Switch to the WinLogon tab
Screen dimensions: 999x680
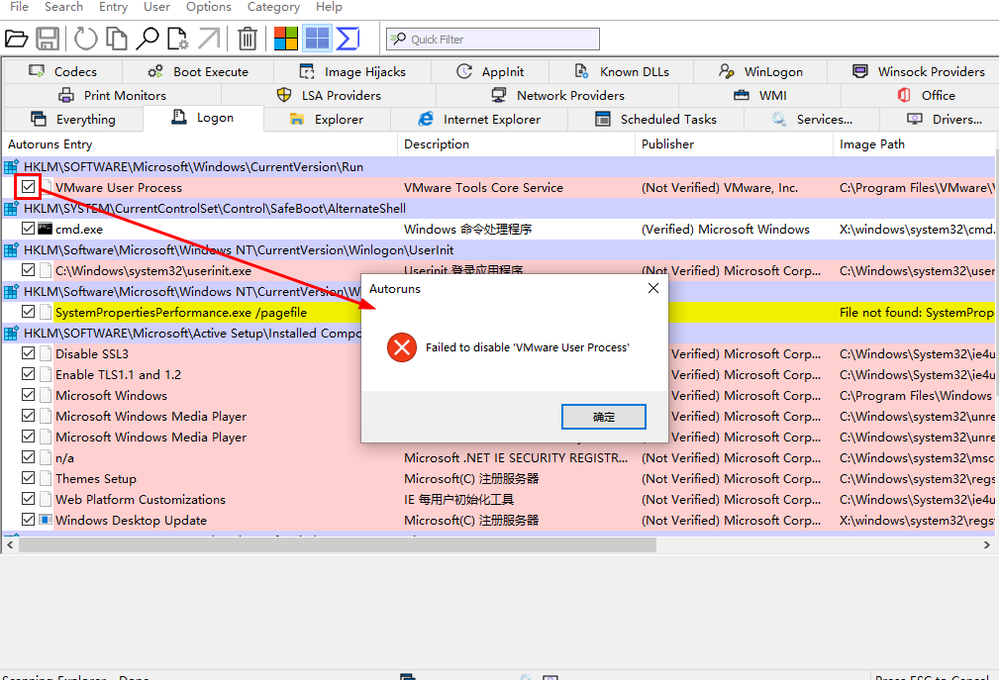coord(761,71)
